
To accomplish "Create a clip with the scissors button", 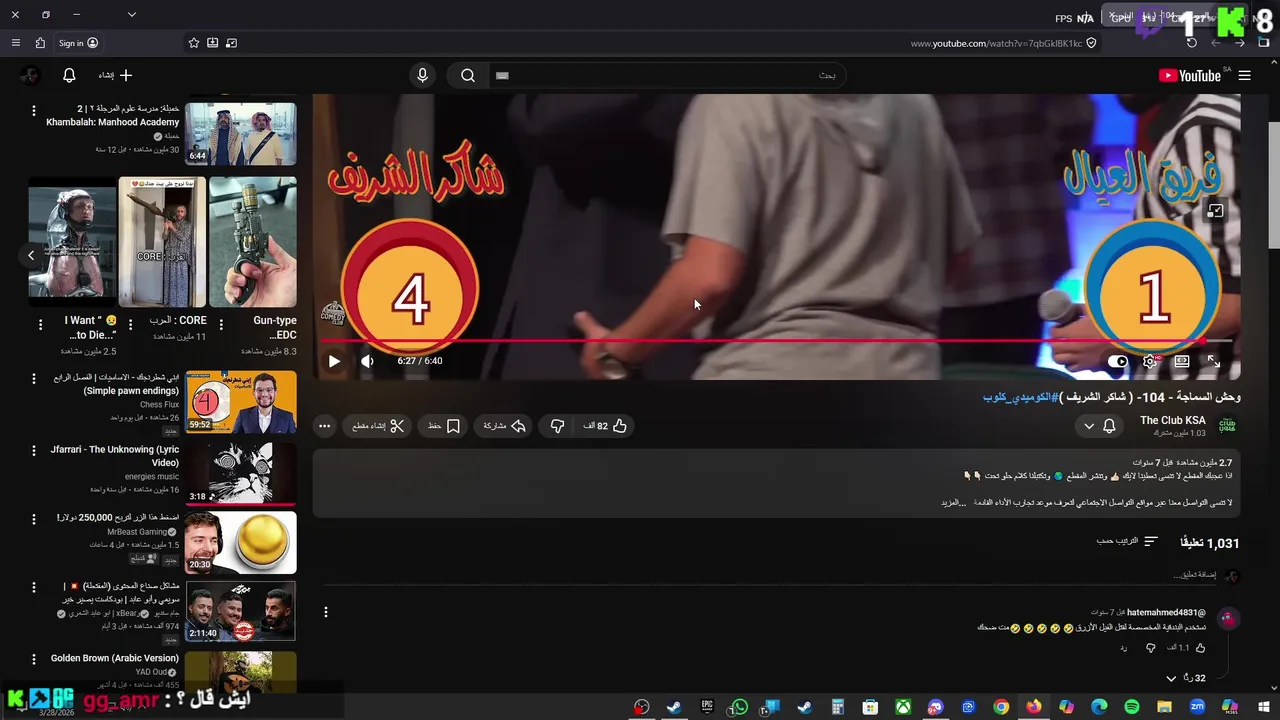I will pyautogui.click(x=378, y=426).
